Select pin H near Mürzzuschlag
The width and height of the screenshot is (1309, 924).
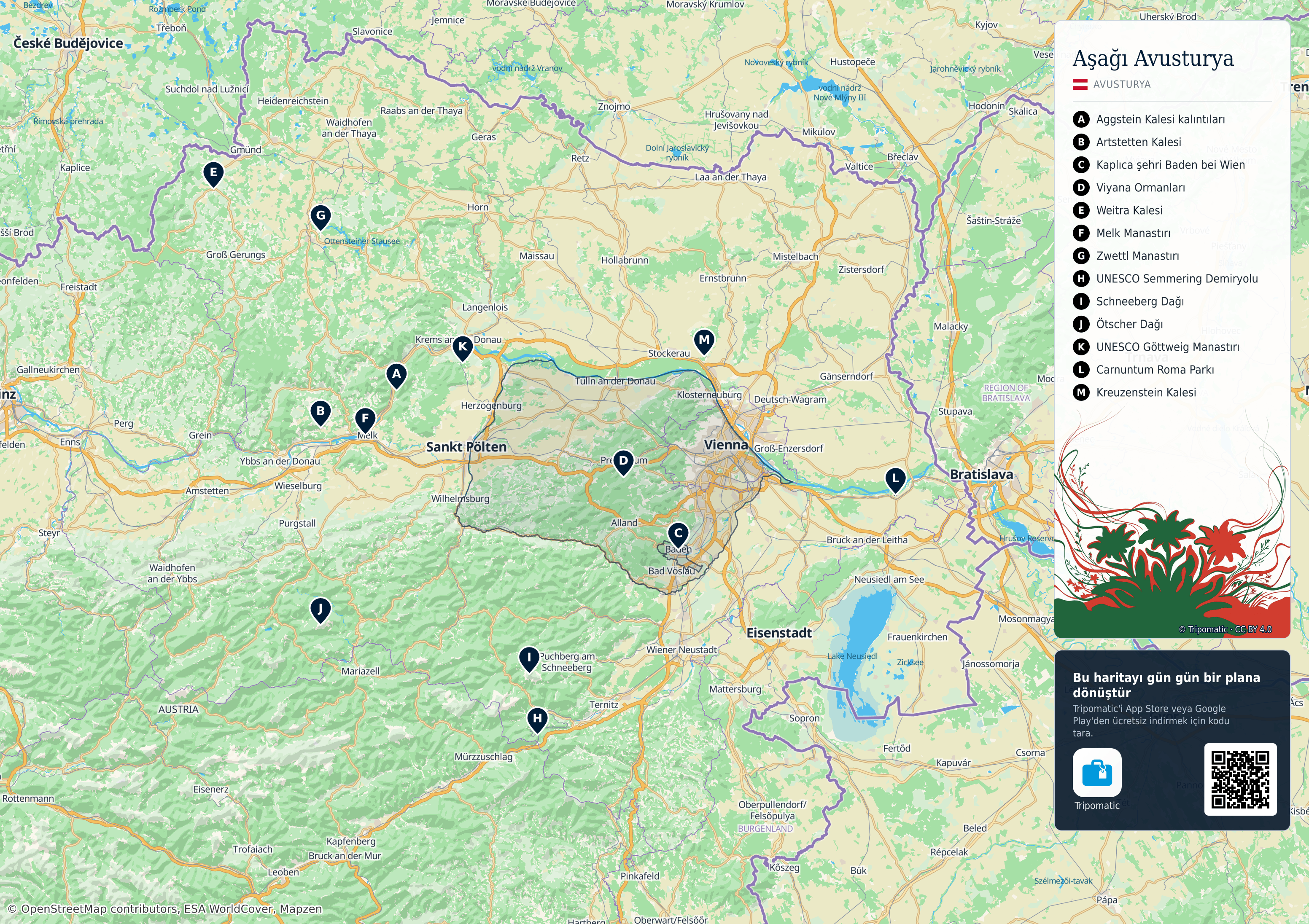(x=537, y=720)
